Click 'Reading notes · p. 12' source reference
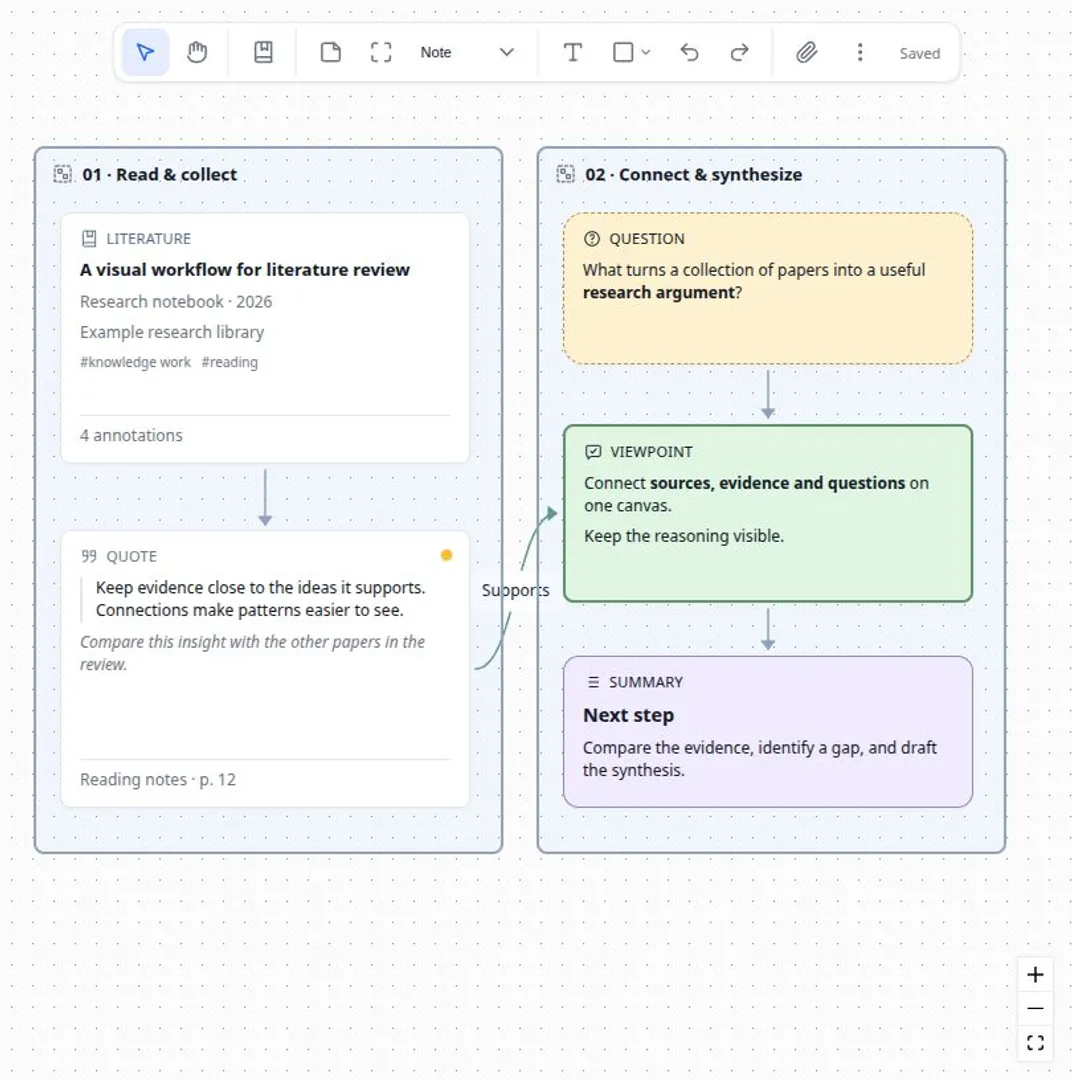The image size is (1072, 1080). [158, 779]
